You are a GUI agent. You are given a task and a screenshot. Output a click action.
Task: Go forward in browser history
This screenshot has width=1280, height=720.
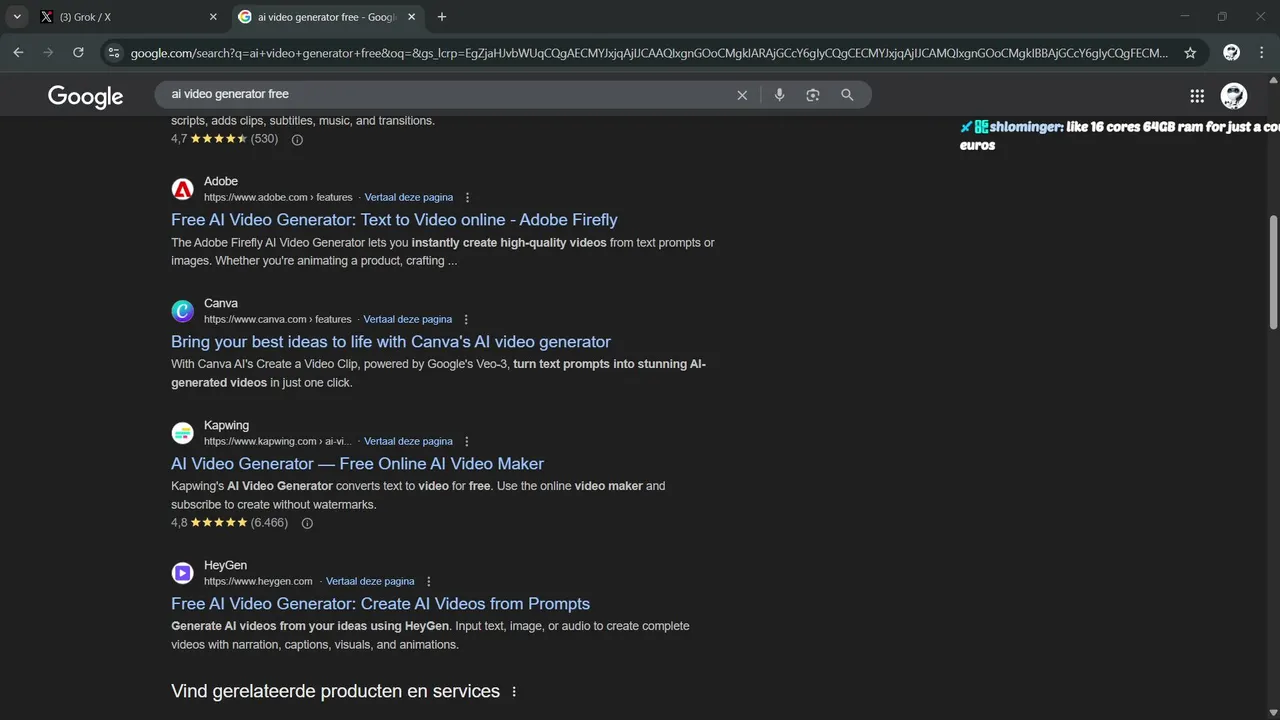point(48,53)
